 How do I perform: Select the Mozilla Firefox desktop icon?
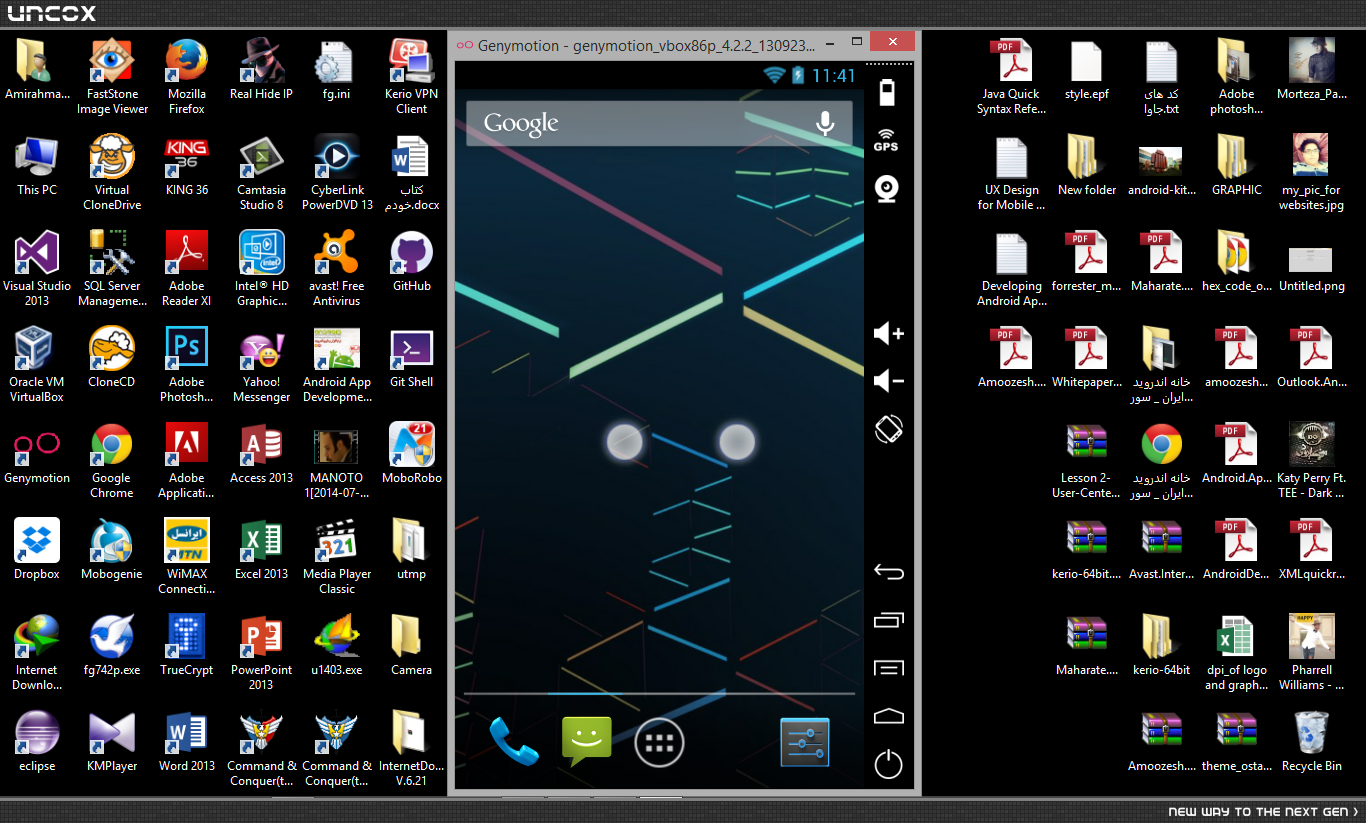[187, 77]
